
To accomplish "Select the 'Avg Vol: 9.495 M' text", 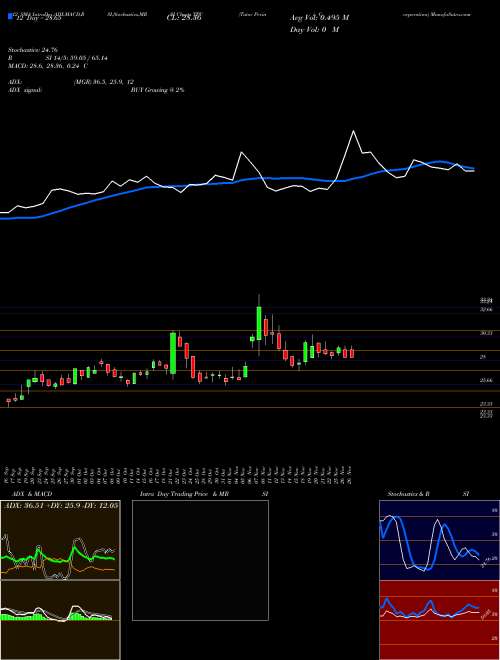I will click(x=320, y=18).
